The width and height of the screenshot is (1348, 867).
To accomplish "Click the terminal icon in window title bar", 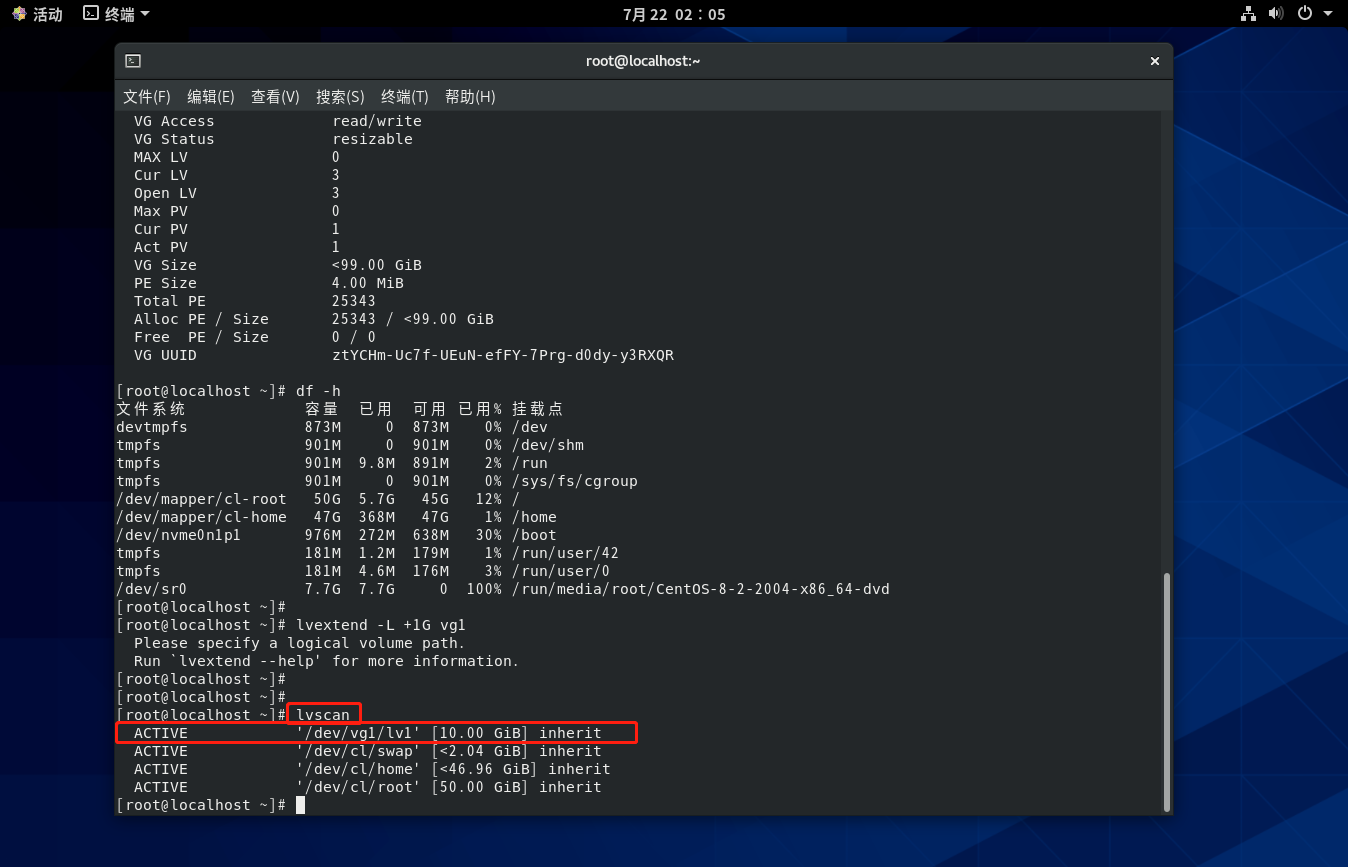I will pyautogui.click(x=133, y=61).
